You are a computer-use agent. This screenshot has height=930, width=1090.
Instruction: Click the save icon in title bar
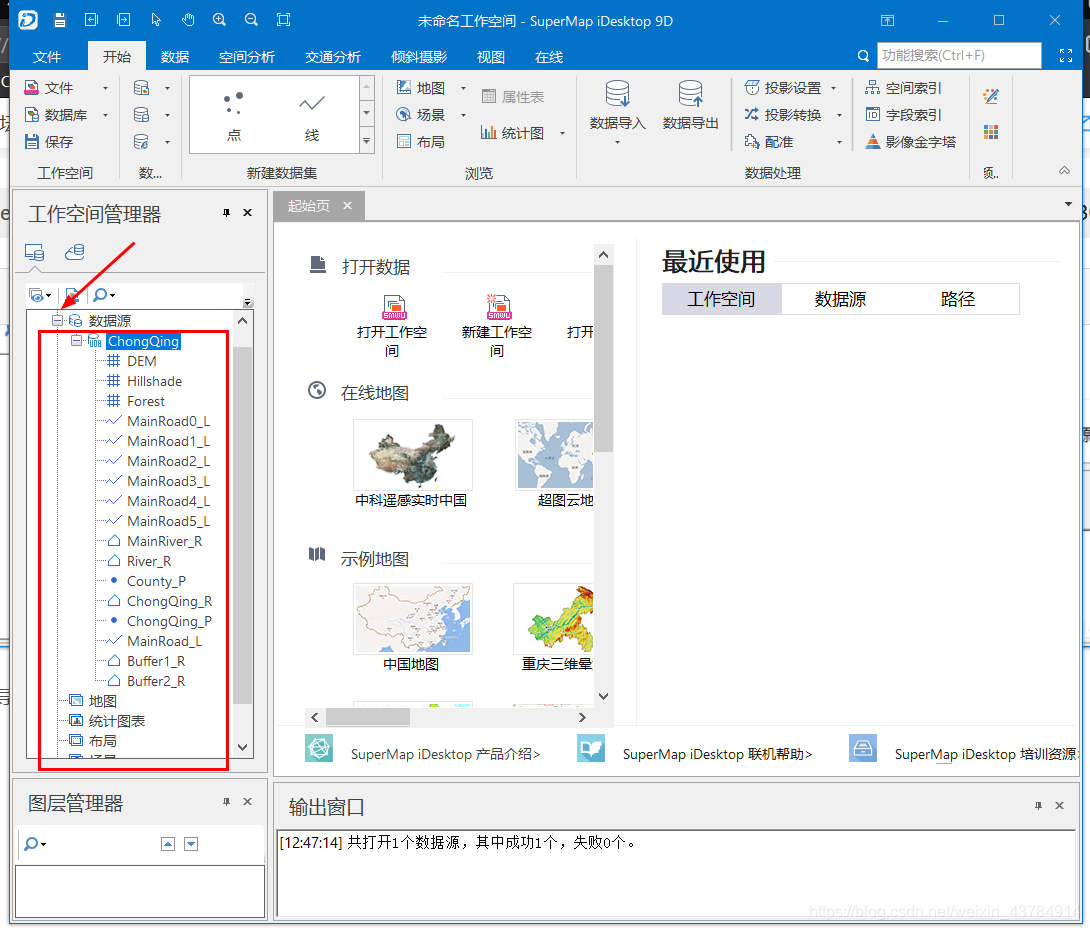(x=60, y=20)
